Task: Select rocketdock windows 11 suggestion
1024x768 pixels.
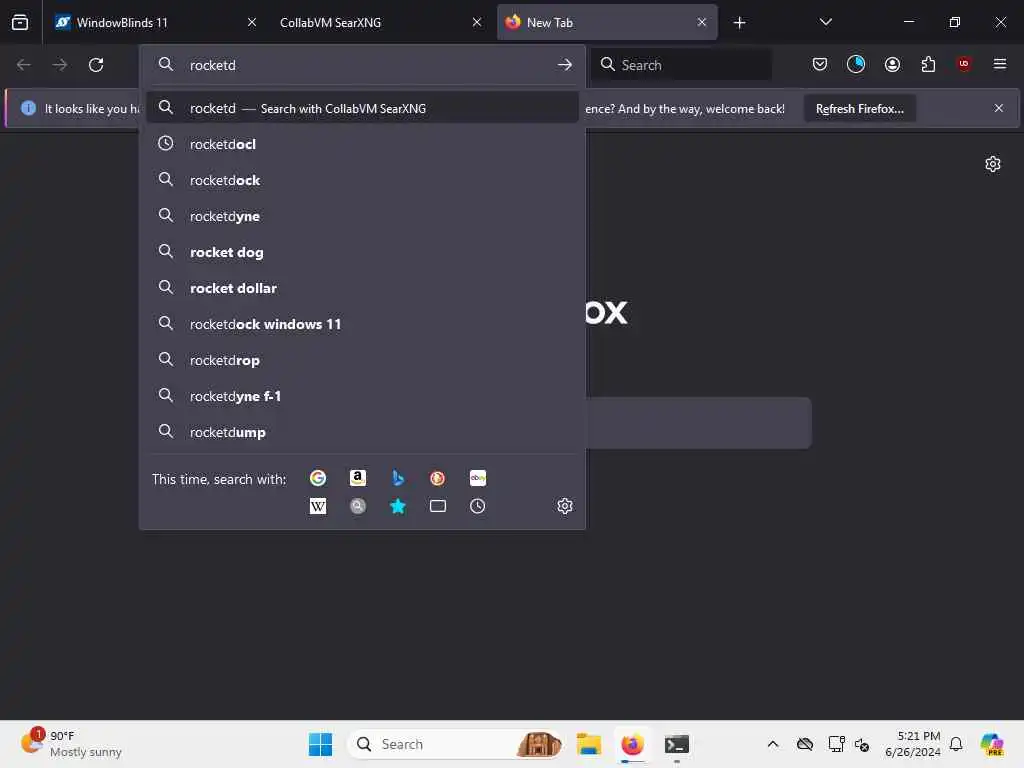Action: click(362, 323)
